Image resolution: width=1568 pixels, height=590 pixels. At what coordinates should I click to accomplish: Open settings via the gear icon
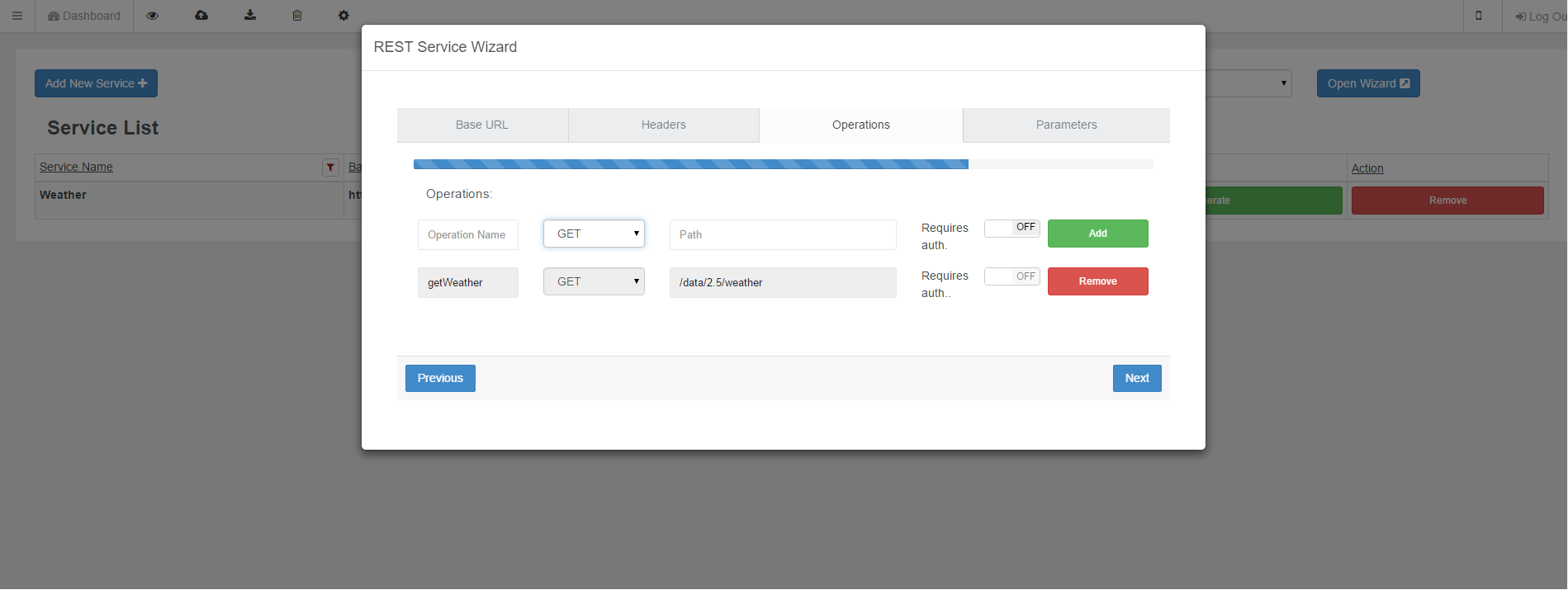point(343,16)
